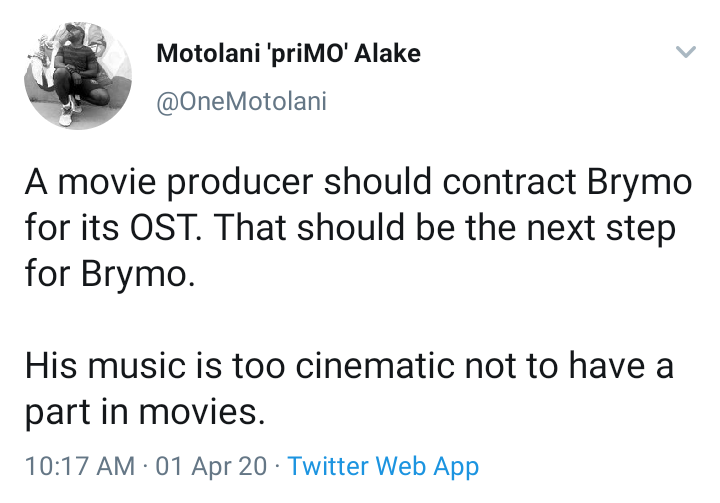Click the word 'producer' in the first line
This screenshot has width=720, height=503.
point(240,182)
